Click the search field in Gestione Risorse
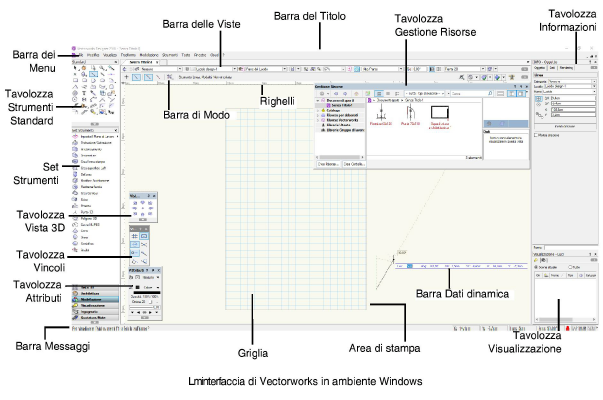 click(470, 93)
